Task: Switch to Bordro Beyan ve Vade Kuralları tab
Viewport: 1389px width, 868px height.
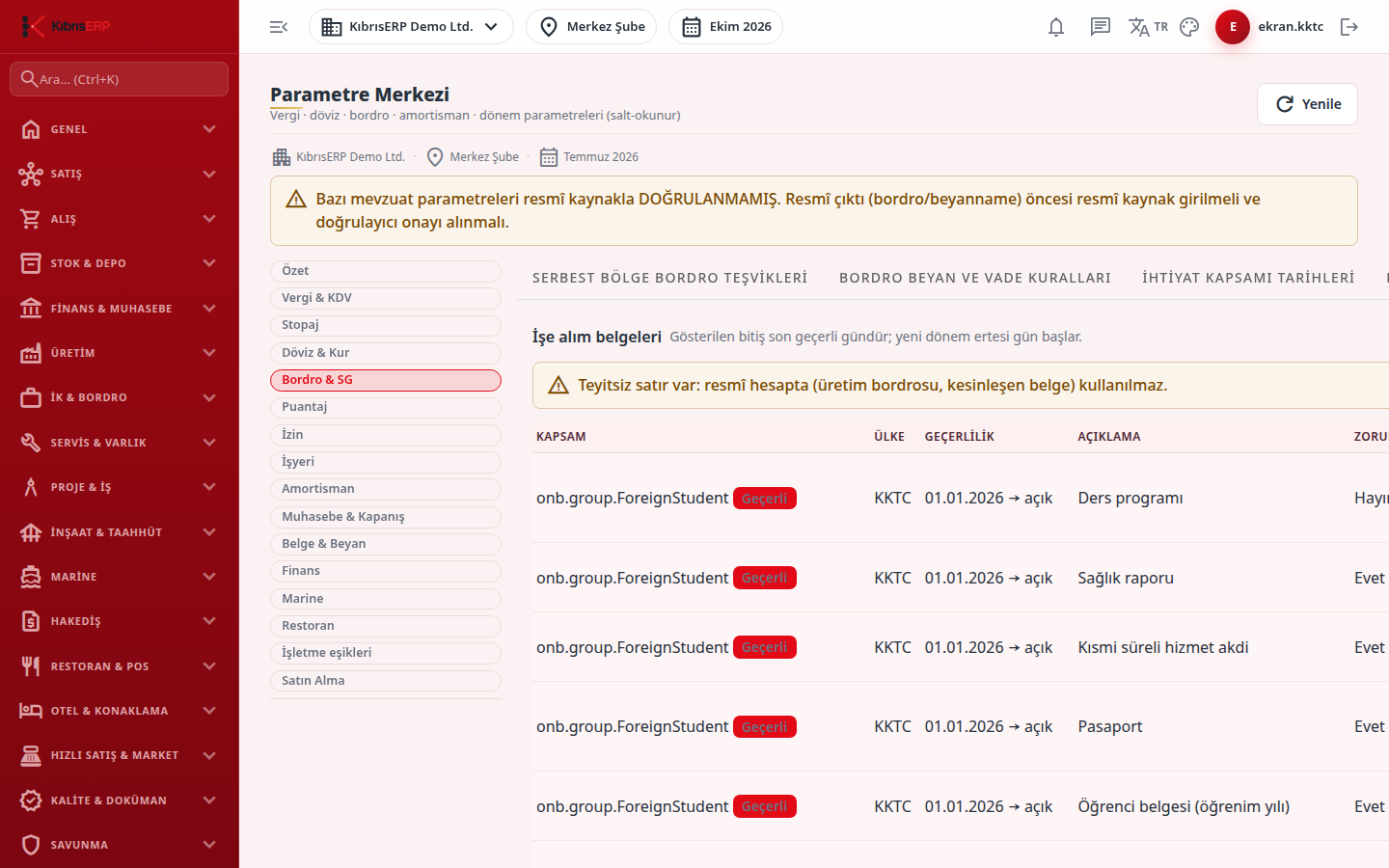Action: point(975,278)
